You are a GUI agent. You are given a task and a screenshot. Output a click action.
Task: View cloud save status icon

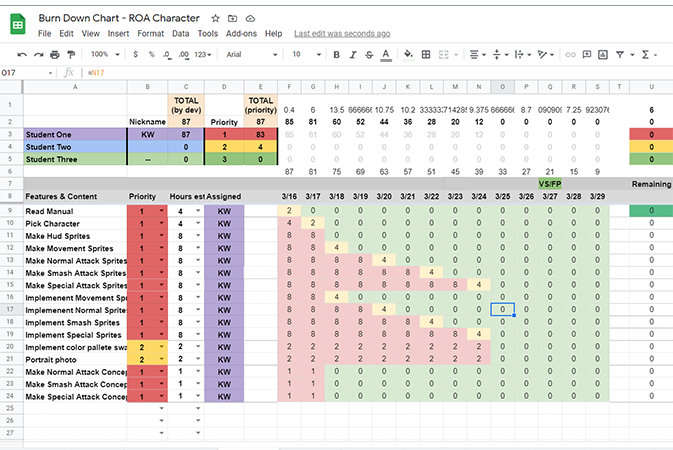point(250,18)
